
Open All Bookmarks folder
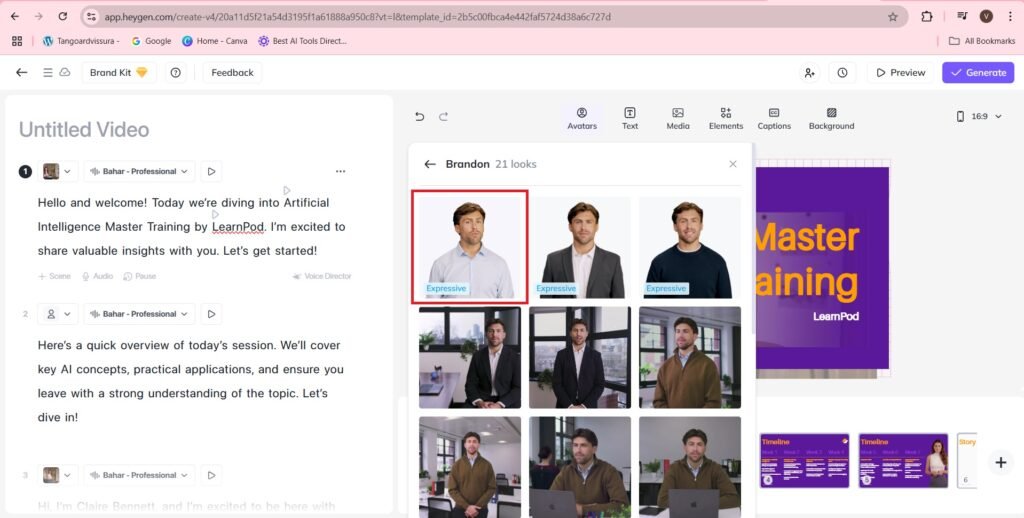(982, 40)
